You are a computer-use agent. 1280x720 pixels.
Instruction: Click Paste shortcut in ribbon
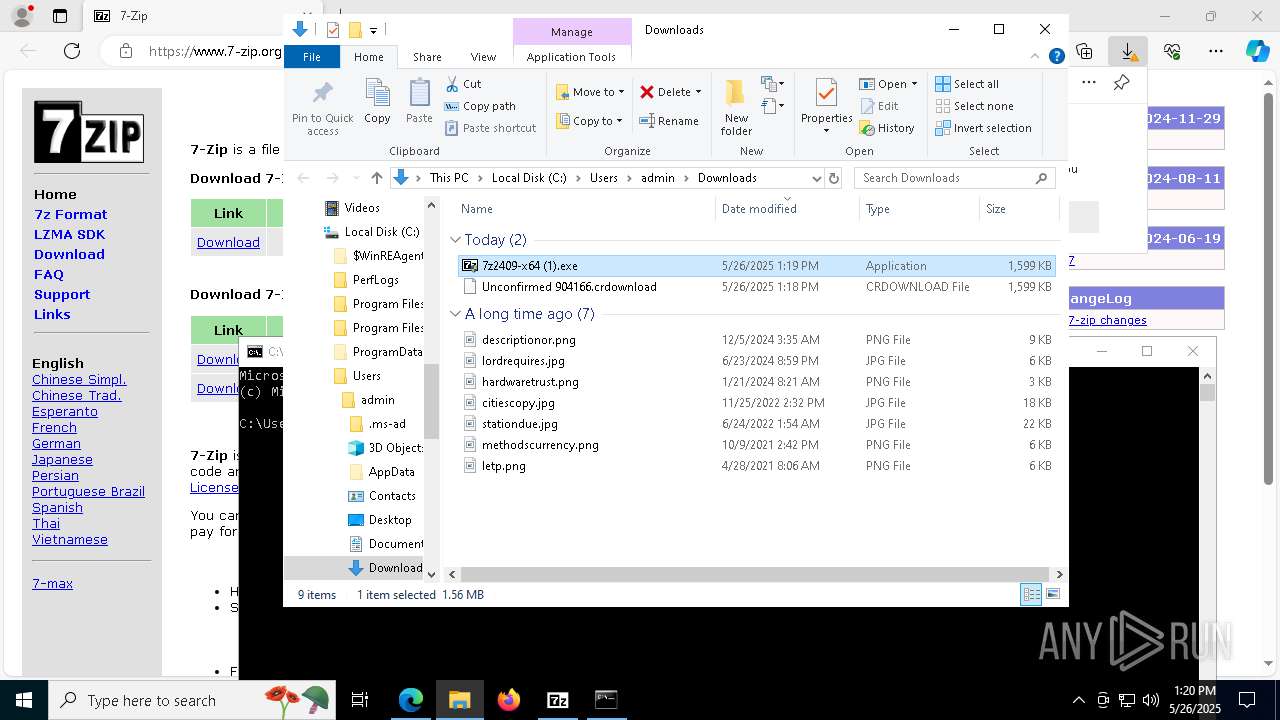(490, 128)
